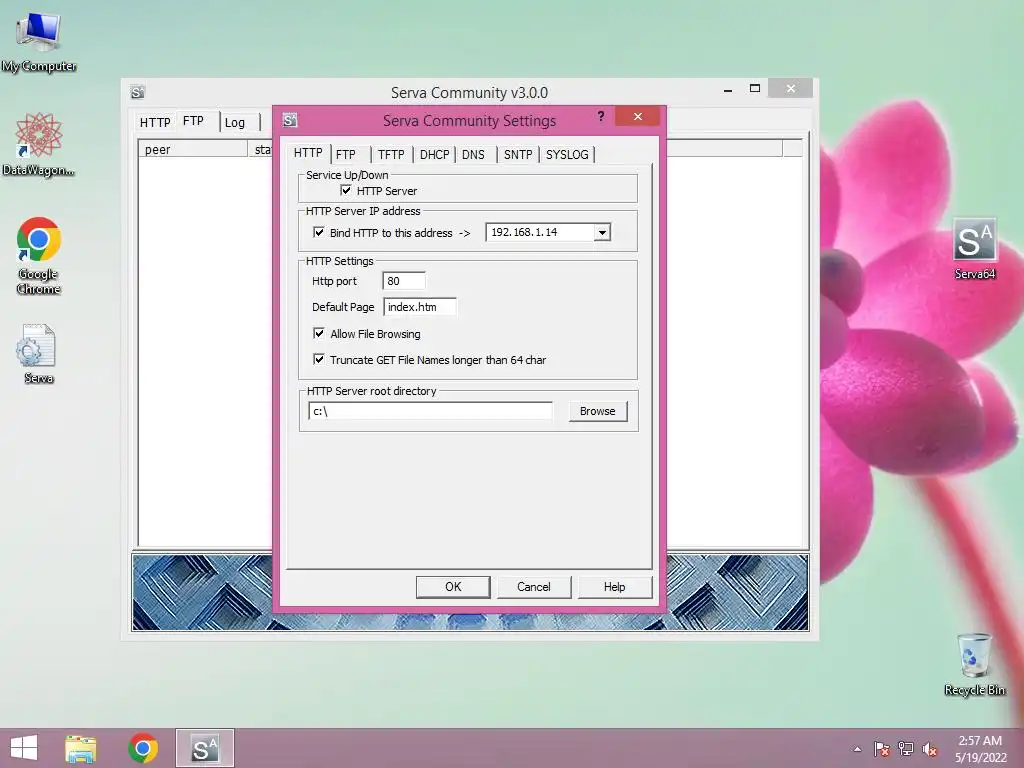Viewport: 1024px width, 768px height.
Task: Switch to the DNS settings tab
Action: coord(473,155)
